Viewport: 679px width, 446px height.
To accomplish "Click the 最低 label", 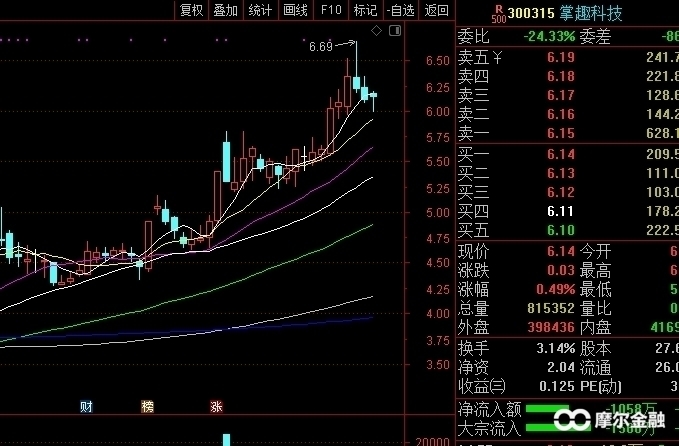I will tap(595, 289).
